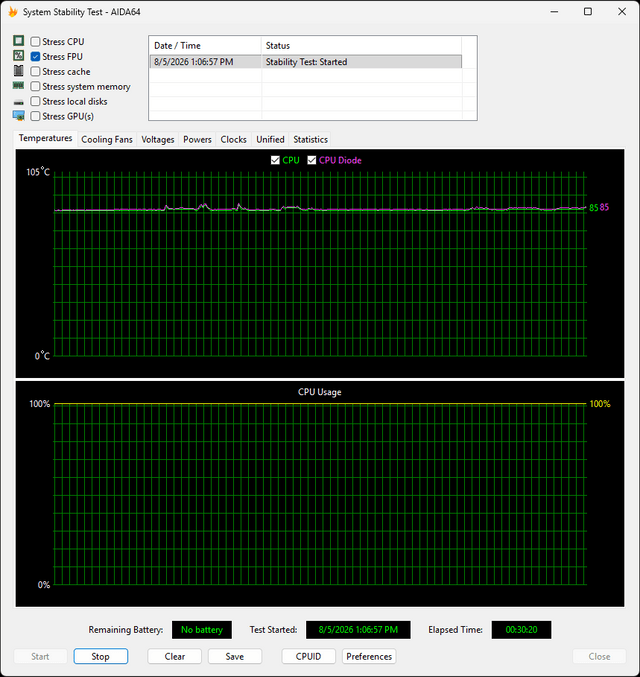Stop the running stability test
This screenshot has height=677, width=640.
[101, 656]
